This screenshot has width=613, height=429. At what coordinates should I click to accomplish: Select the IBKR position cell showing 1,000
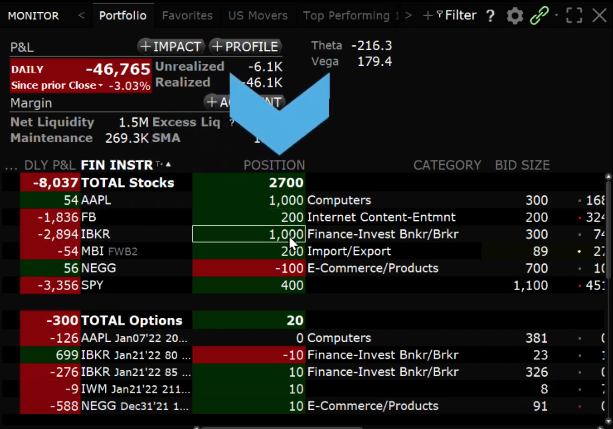[248, 234]
